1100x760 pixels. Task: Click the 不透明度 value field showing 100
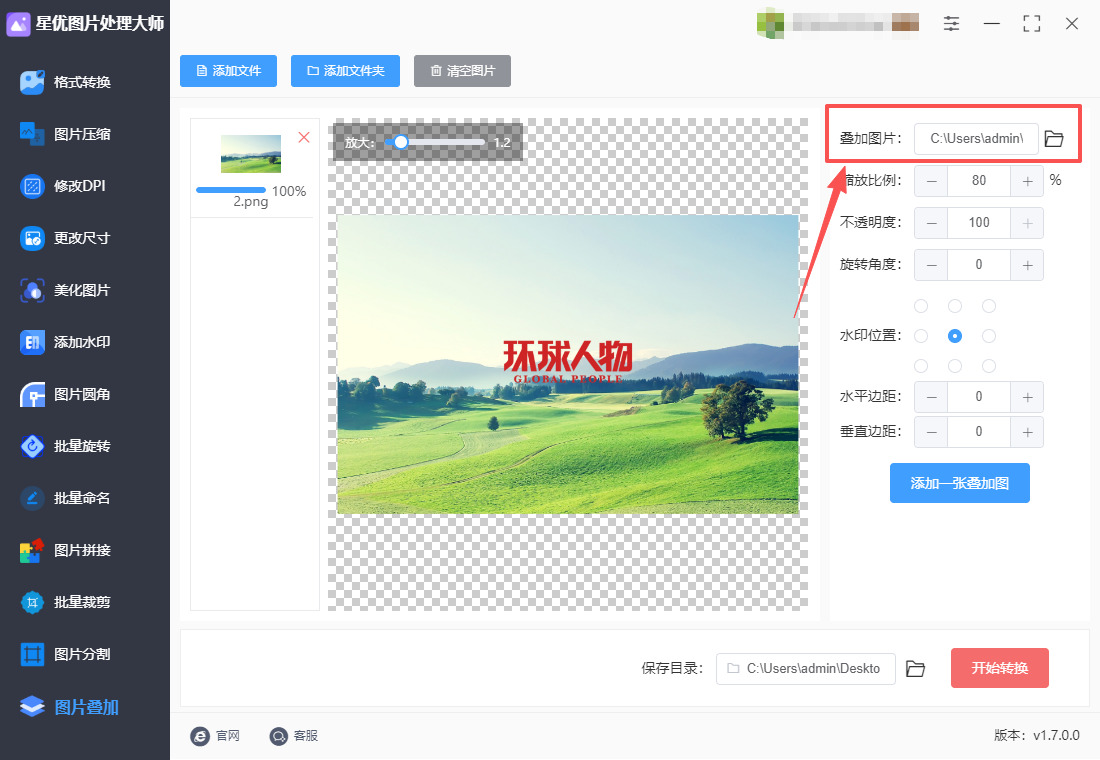979,223
